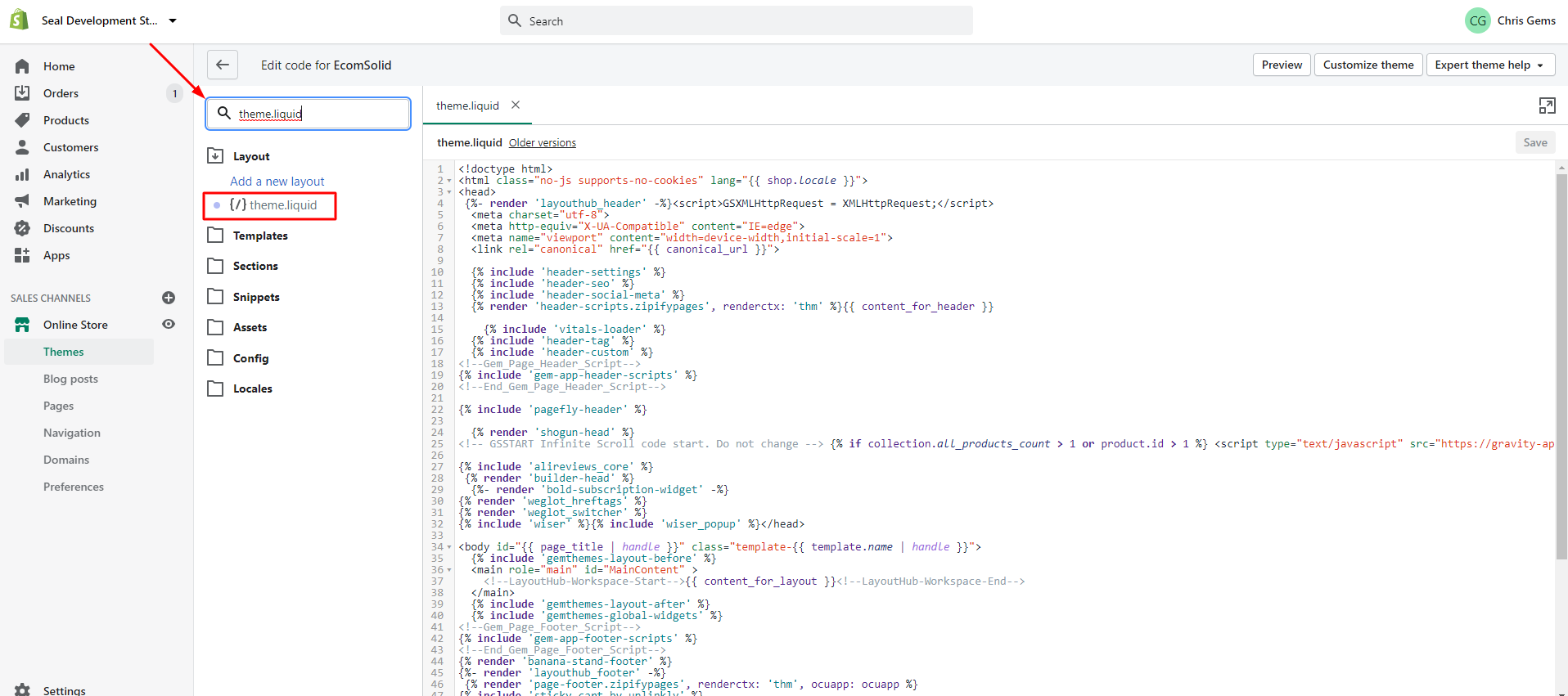Viewport: 1568px width, 696px height.
Task: Open Navigation settings
Action: coord(72,433)
